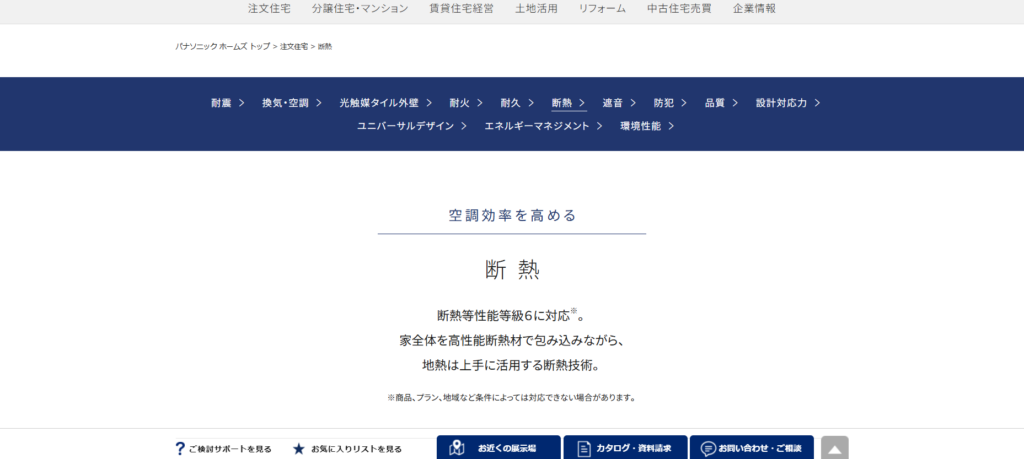Viewport: 1024px width, 459px height.
Task: Open 設計対応力 navigation link
Action: pyautogui.click(x=781, y=103)
